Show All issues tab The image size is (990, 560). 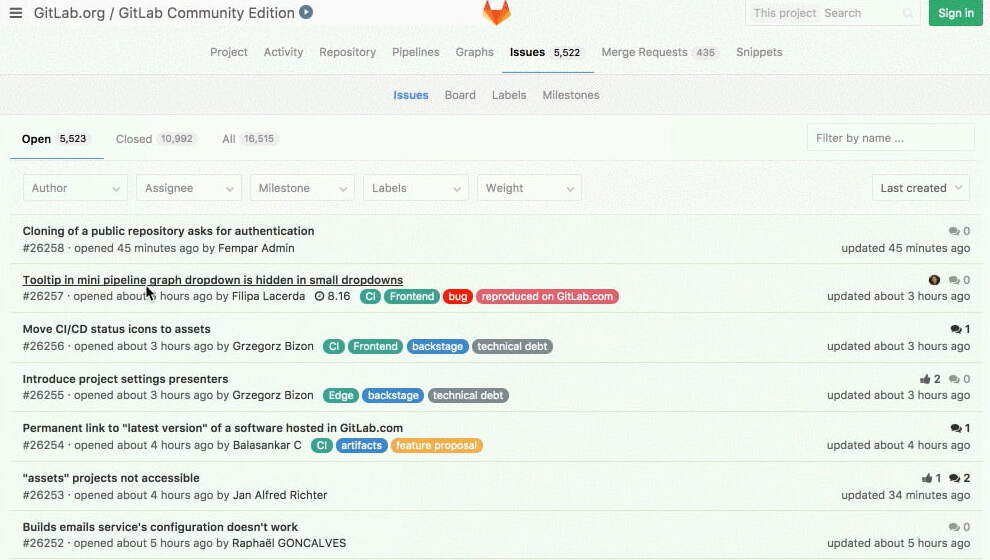point(249,139)
